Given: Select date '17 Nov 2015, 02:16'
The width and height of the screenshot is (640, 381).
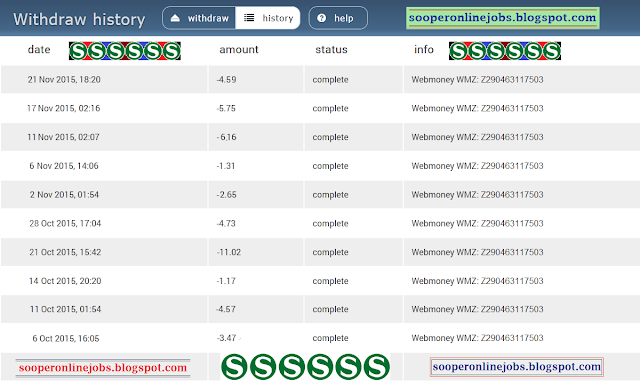Looking at the screenshot, I should click(x=63, y=108).
